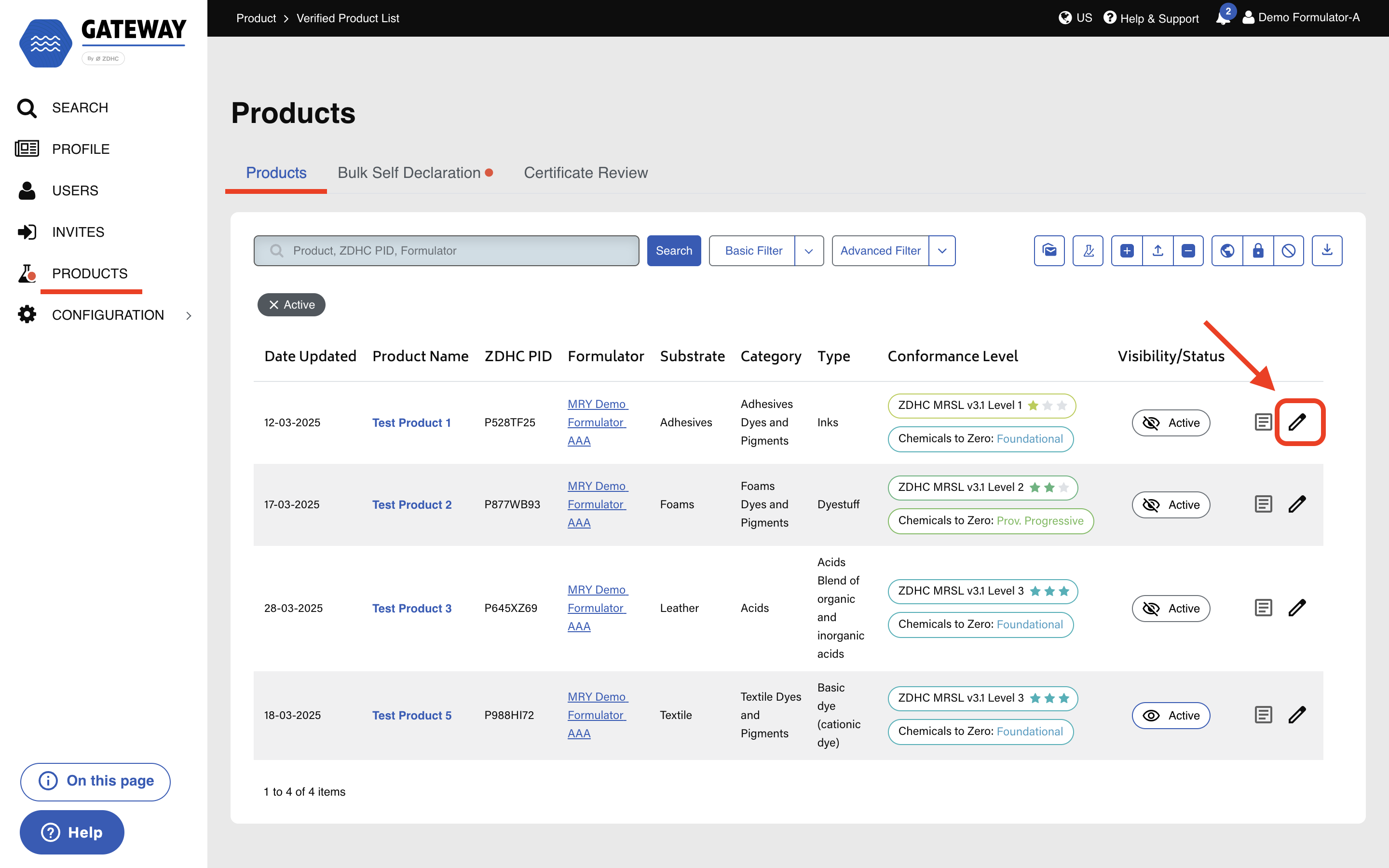Viewport: 1389px width, 868px height.
Task: Click the globe public visibility icon
Action: point(1227,251)
